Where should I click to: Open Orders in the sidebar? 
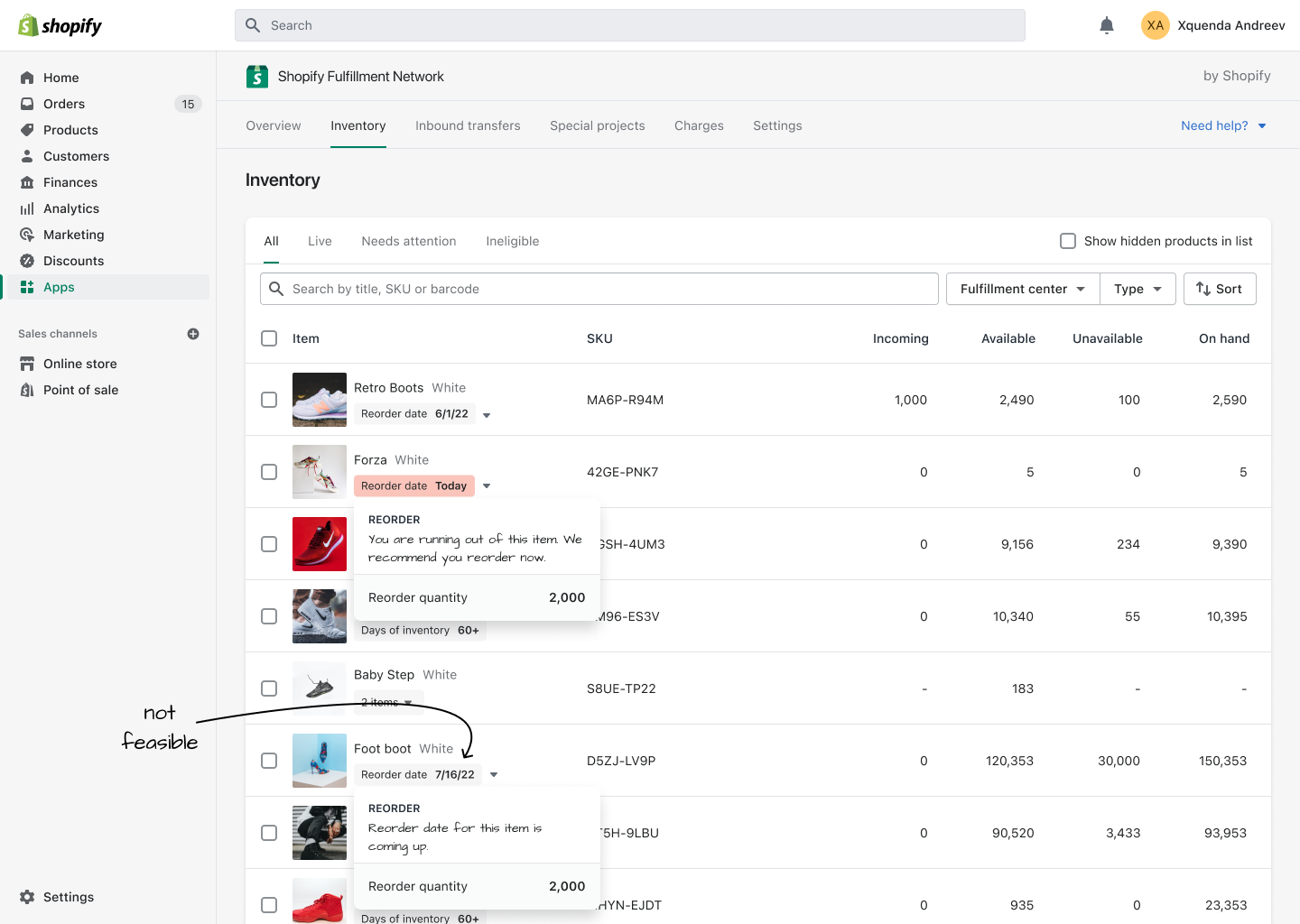64,104
